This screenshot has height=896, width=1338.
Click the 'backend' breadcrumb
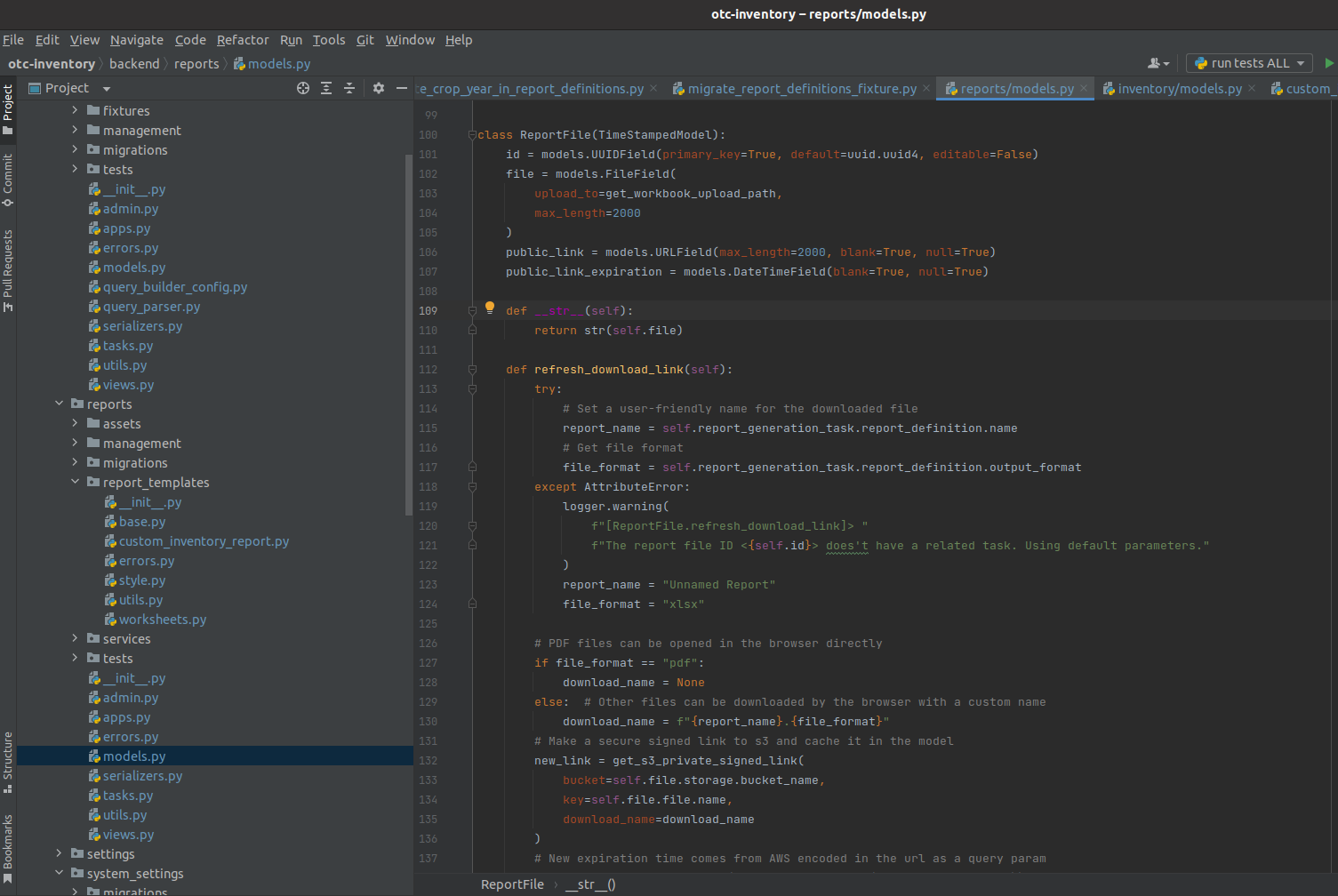[x=134, y=64]
